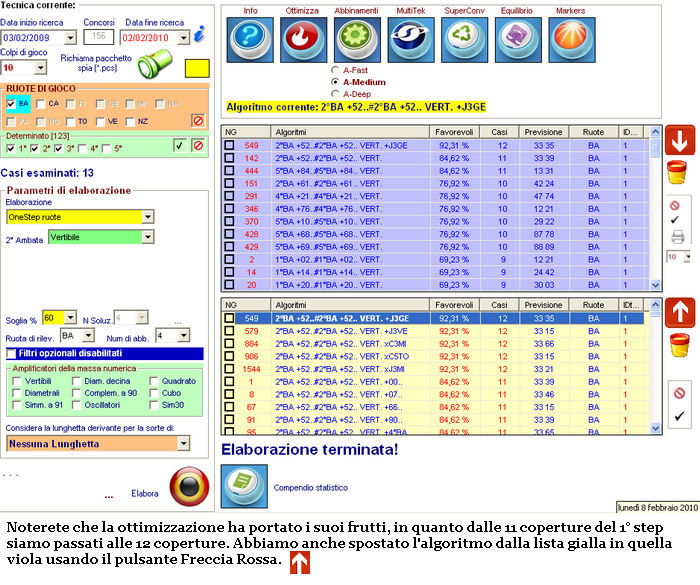Screen dimensions: 700x585
Task: Start processing with the Elabora round button
Action: click(189, 486)
